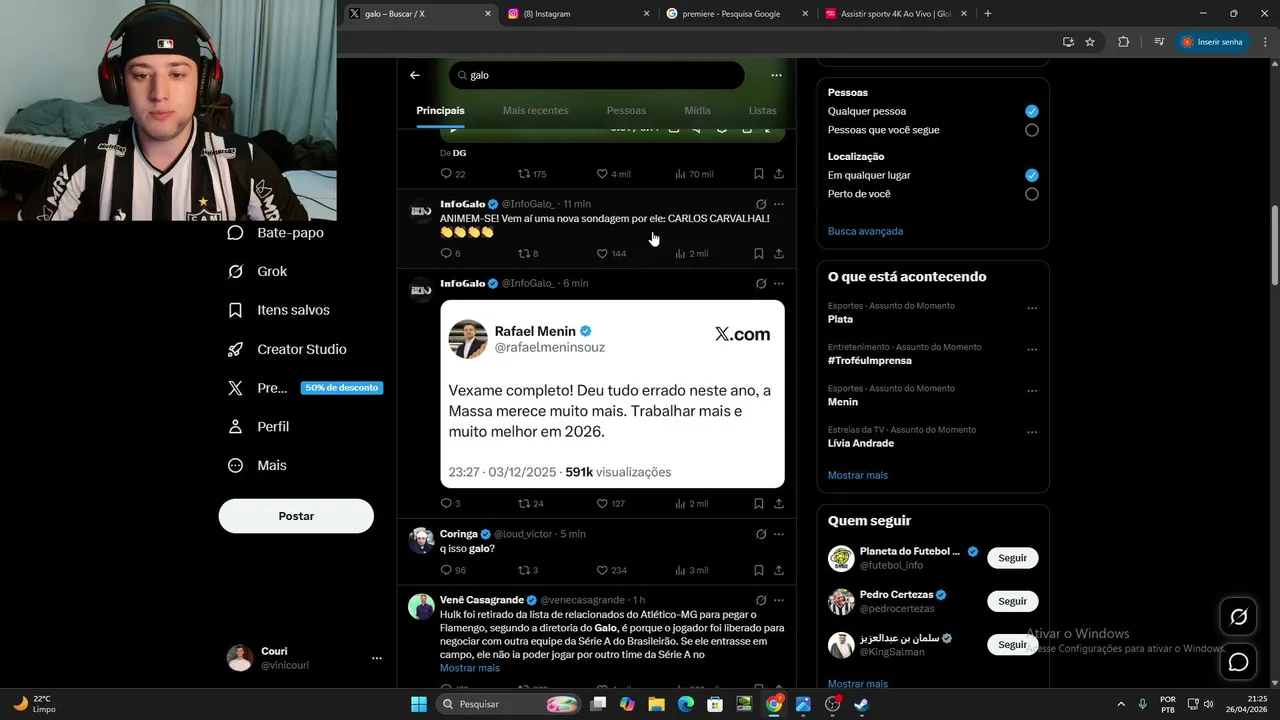The width and height of the screenshot is (1280, 720).
Task: Repost the InfoGalo Rafael Menin screenshot post
Action: [523, 504]
